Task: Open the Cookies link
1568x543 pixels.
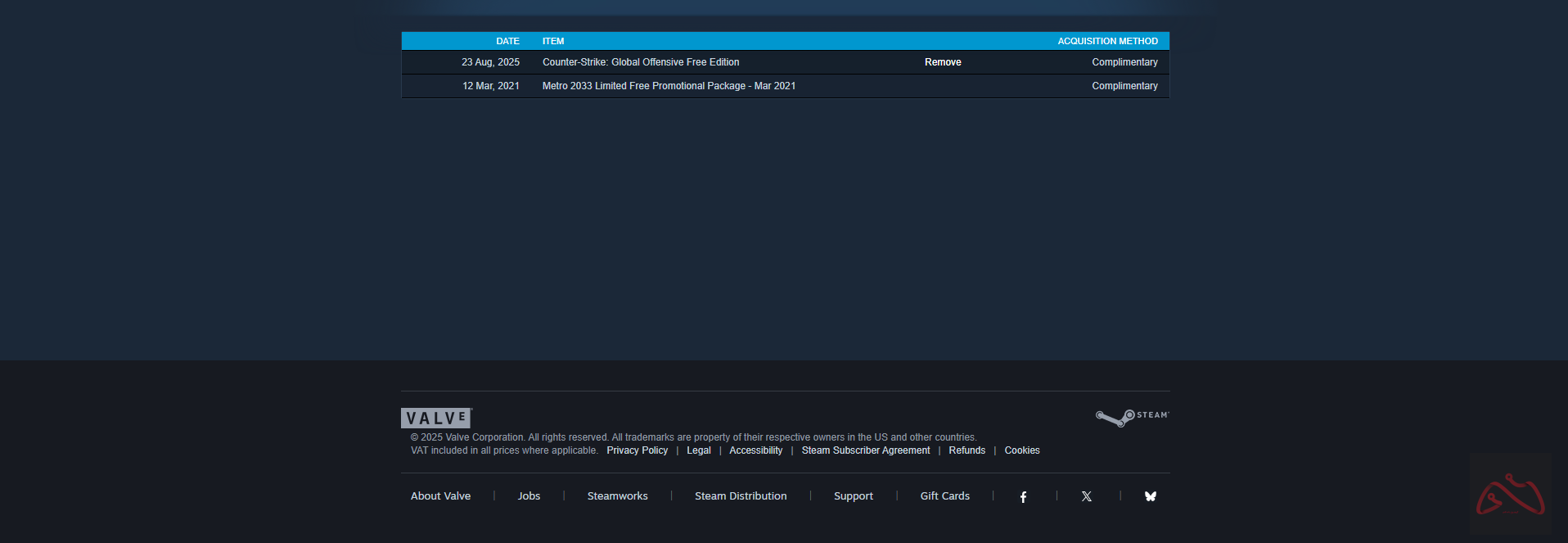Action: click(1022, 450)
